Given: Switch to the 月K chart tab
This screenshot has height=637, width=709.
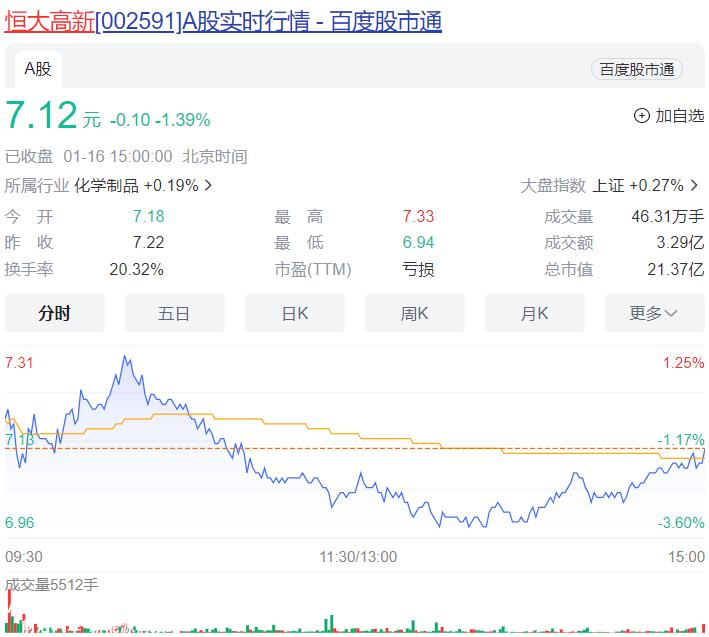Looking at the screenshot, I should click(535, 313).
